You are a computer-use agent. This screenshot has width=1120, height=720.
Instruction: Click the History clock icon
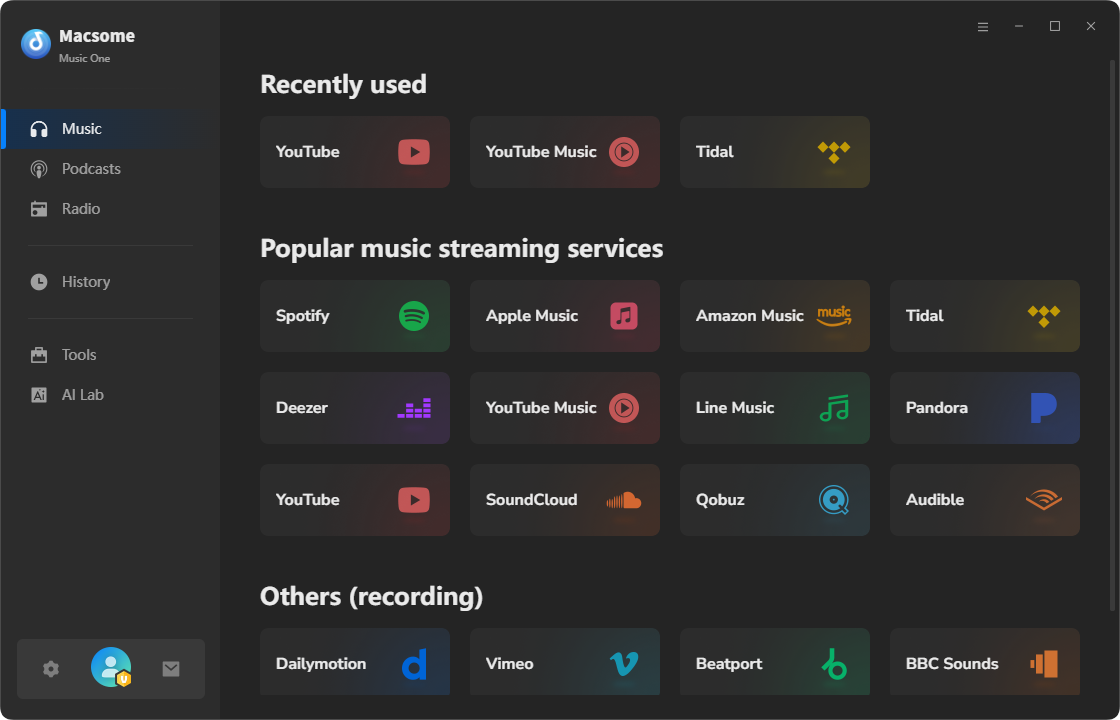click(x=39, y=281)
